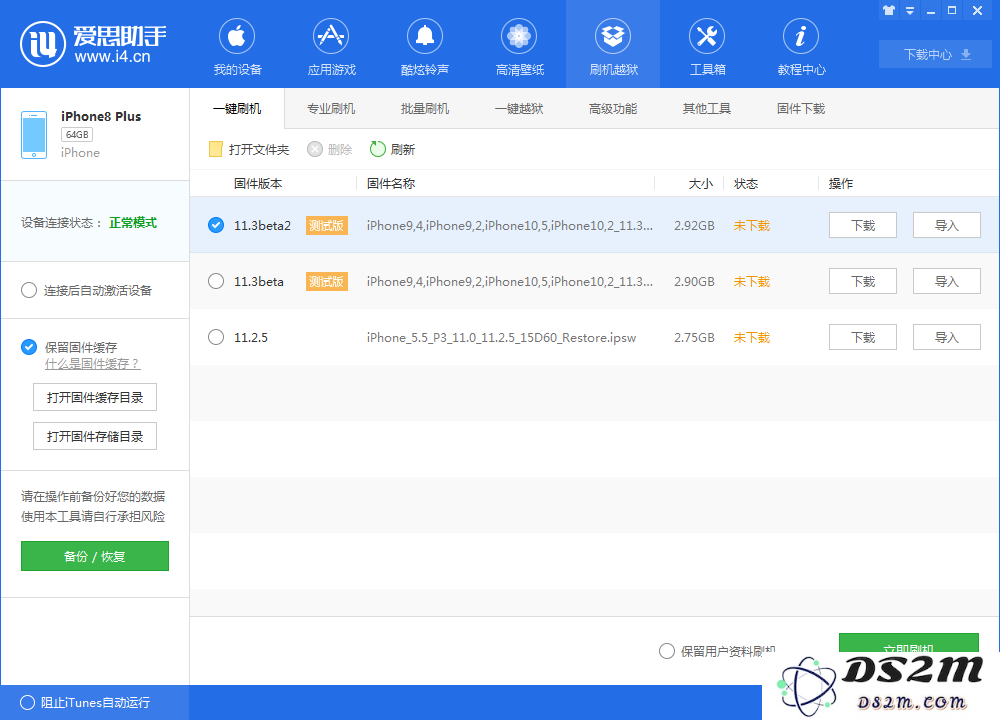Open 教程中心 info icon
The image size is (1000, 720).
pos(801,36)
